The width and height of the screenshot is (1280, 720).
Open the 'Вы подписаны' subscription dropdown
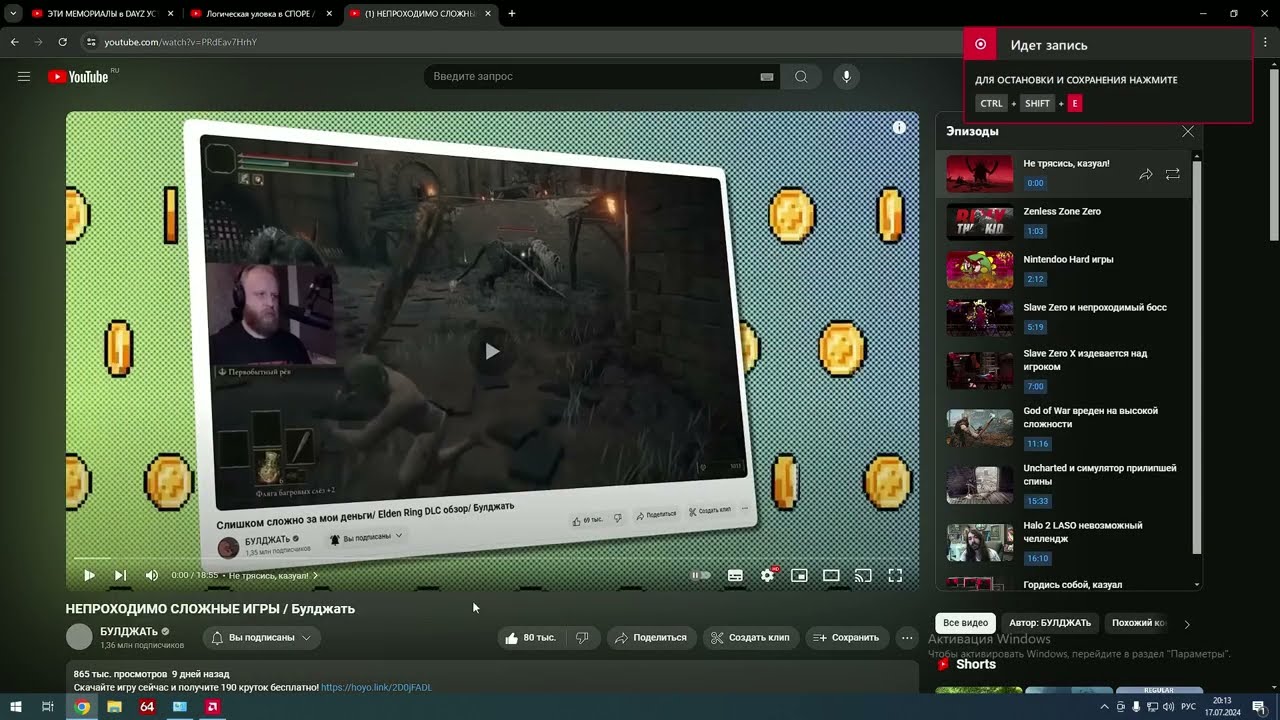point(261,638)
